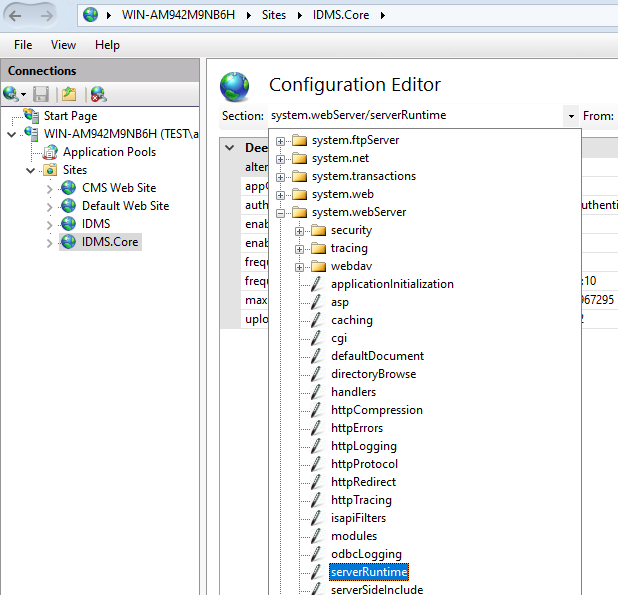The height and width of the screenshot is (595, 618).
Task: Click the system.web folder icon
Action: [x=300, y=194]
